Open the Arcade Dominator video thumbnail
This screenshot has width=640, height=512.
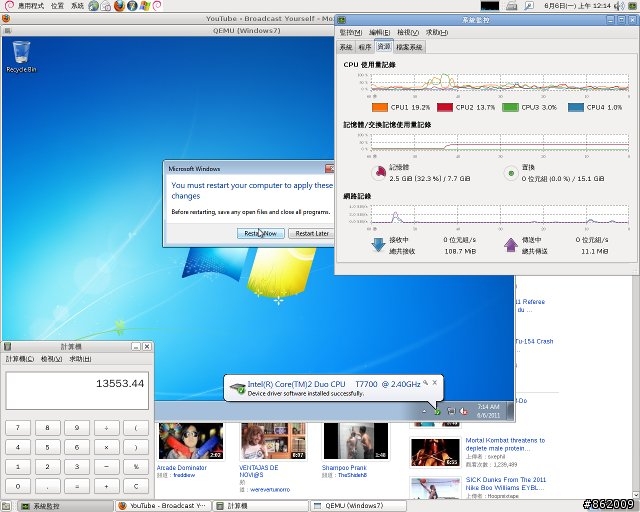pyautogui.click(x=191, y=442)
